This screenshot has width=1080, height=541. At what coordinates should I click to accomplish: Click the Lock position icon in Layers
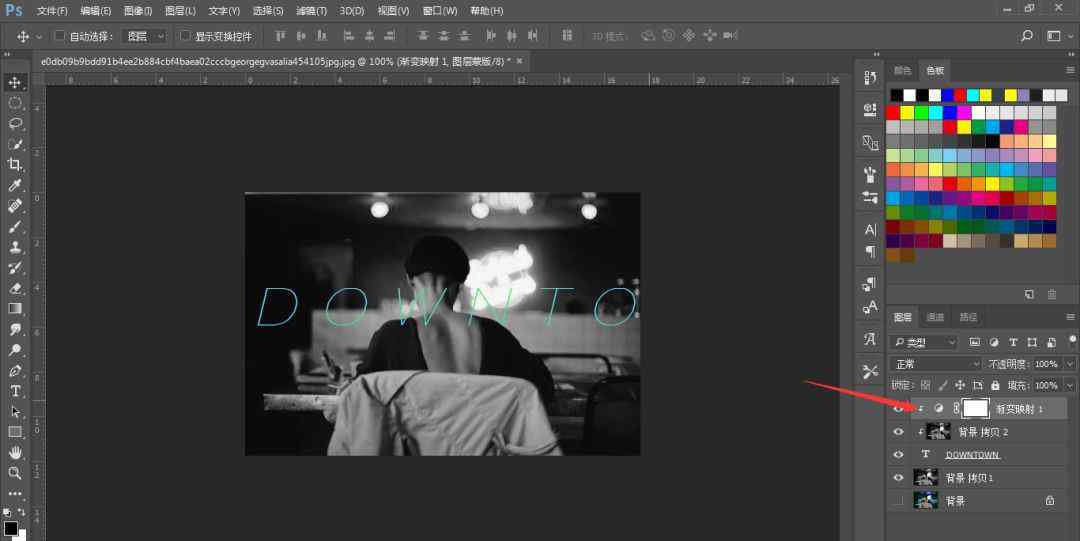[x=960, y=385]
